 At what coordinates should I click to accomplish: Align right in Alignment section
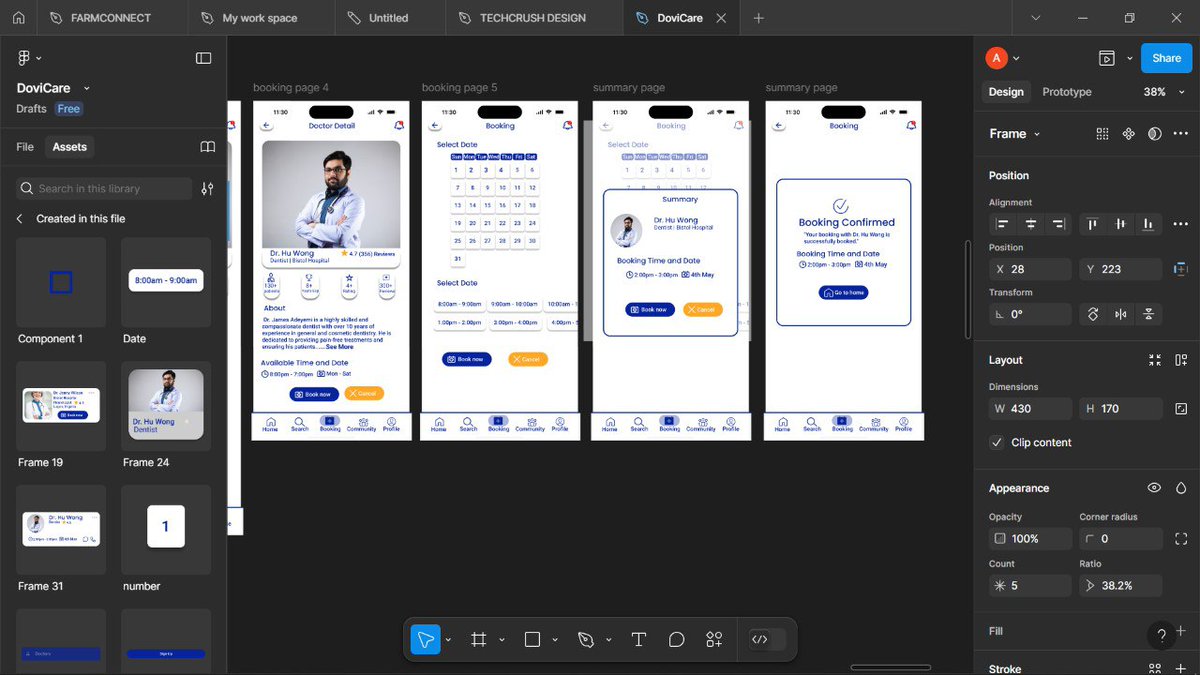(1058, 224)
